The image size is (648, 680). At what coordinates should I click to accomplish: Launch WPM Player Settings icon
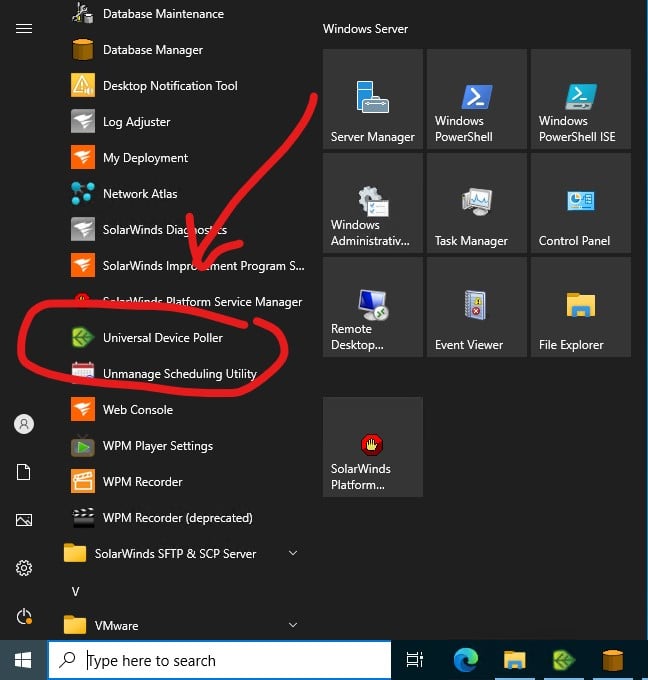click(x=82, y=445)
